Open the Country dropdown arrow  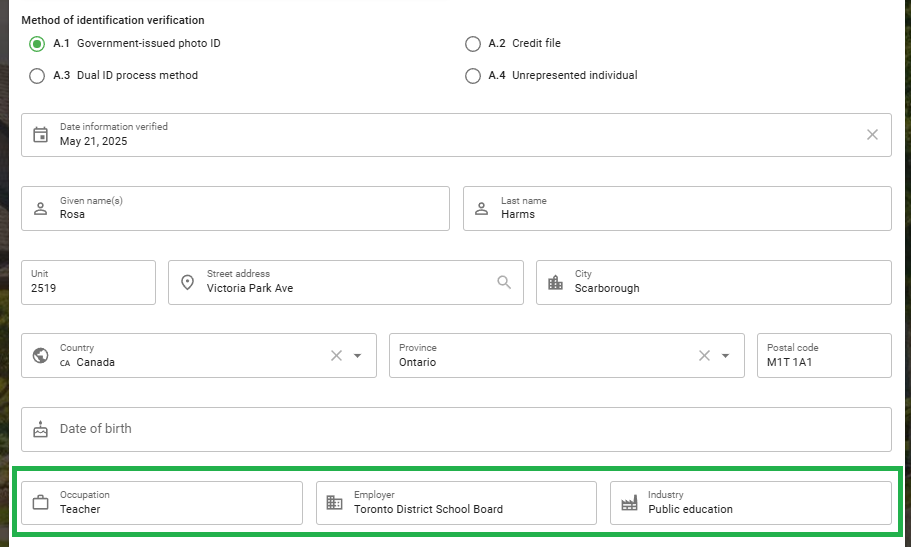[357, 356]
